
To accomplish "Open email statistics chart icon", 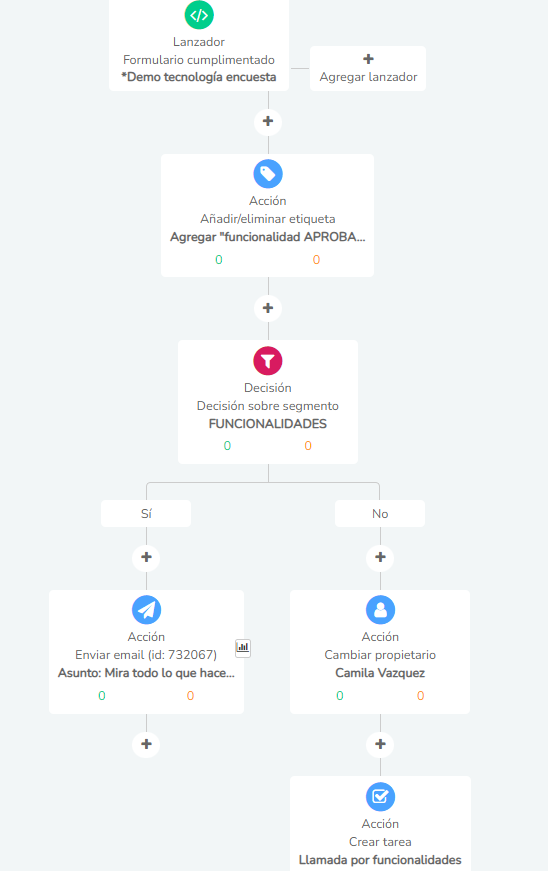I will 243,647.
